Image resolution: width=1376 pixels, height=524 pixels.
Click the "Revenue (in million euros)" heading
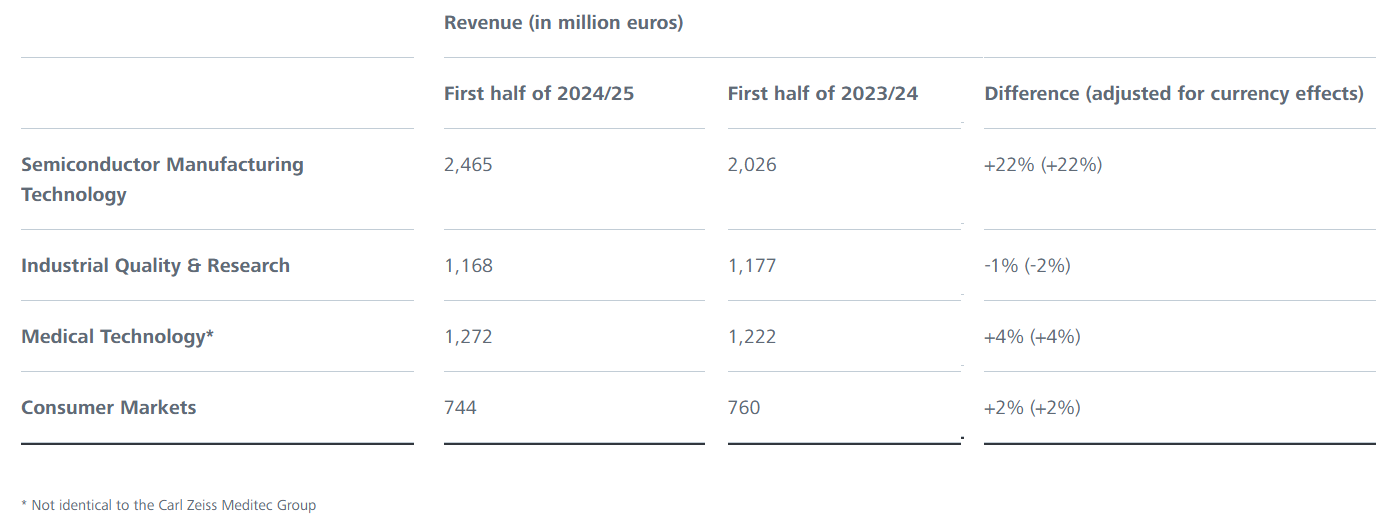pos(563,22)
